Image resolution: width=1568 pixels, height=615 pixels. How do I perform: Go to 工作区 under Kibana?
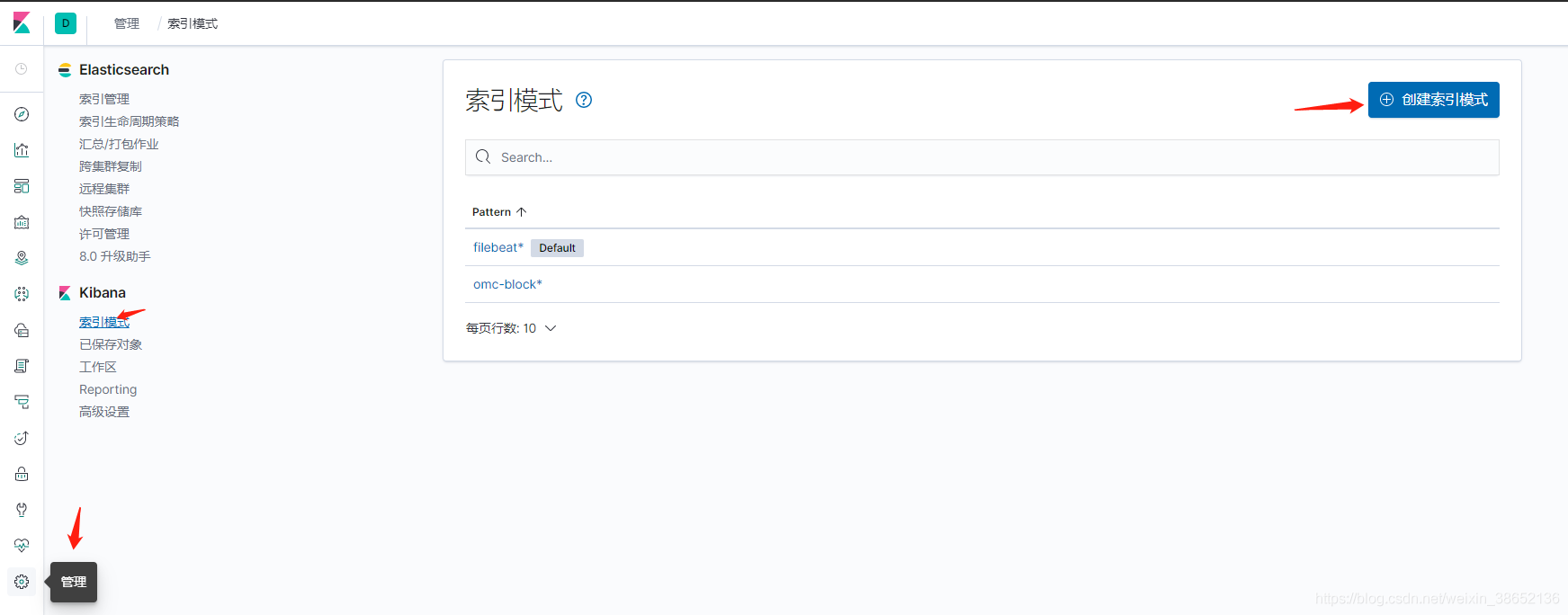pos(98,367)
